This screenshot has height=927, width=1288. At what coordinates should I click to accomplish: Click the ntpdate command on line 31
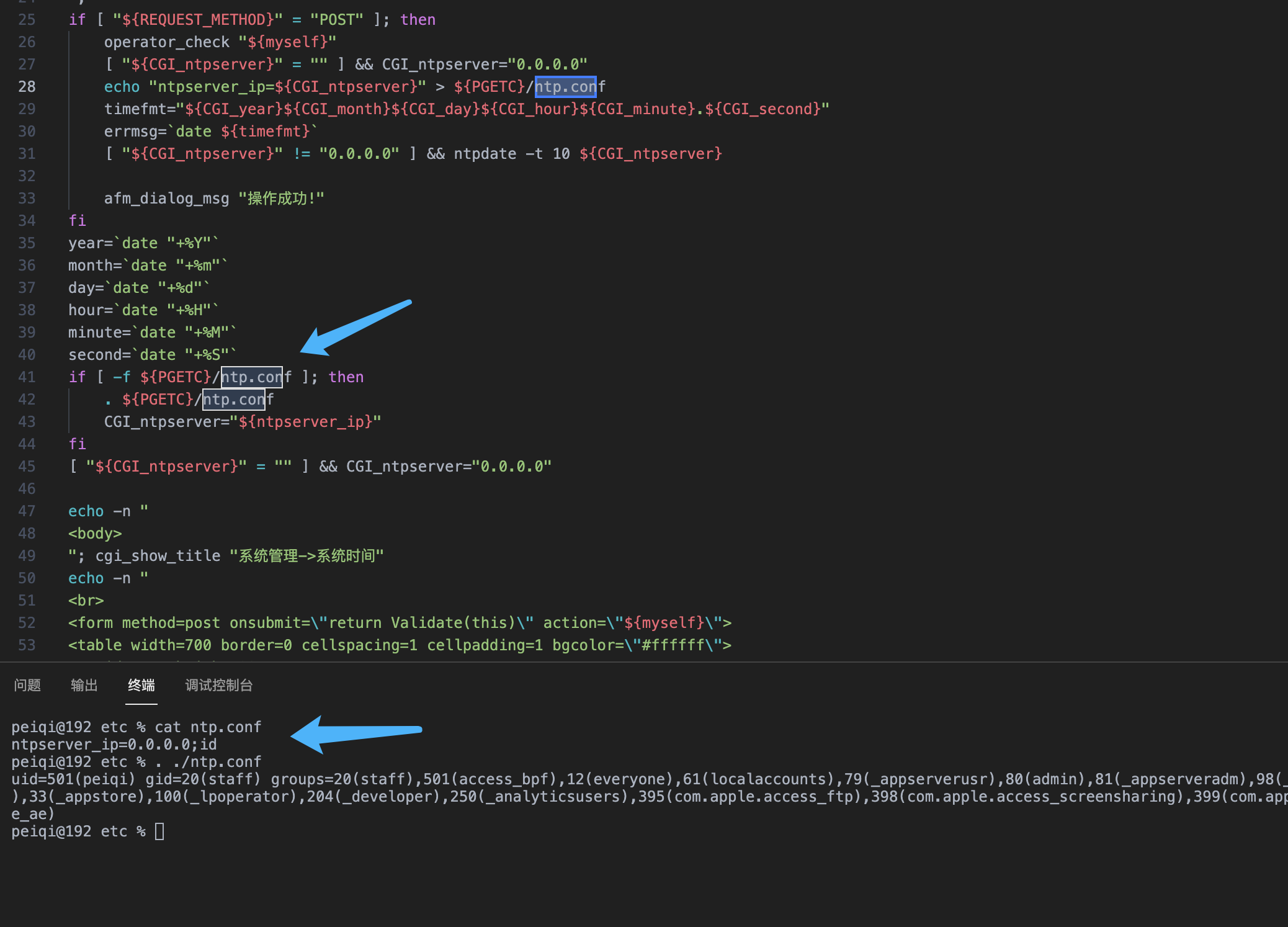click(485, 154)
